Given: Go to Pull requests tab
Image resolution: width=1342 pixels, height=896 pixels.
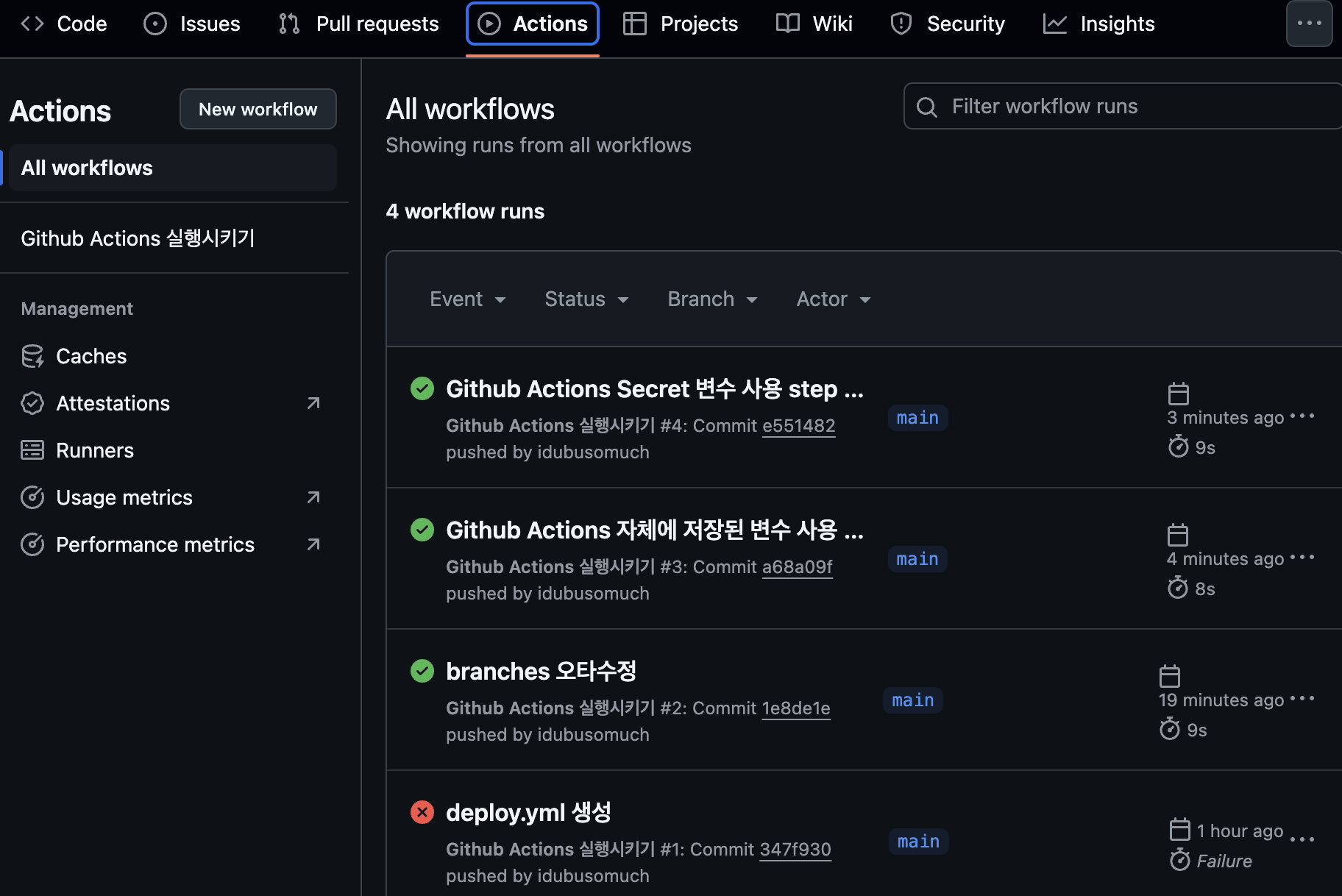Looking at the screenshot, I should (x=359, y=24).
